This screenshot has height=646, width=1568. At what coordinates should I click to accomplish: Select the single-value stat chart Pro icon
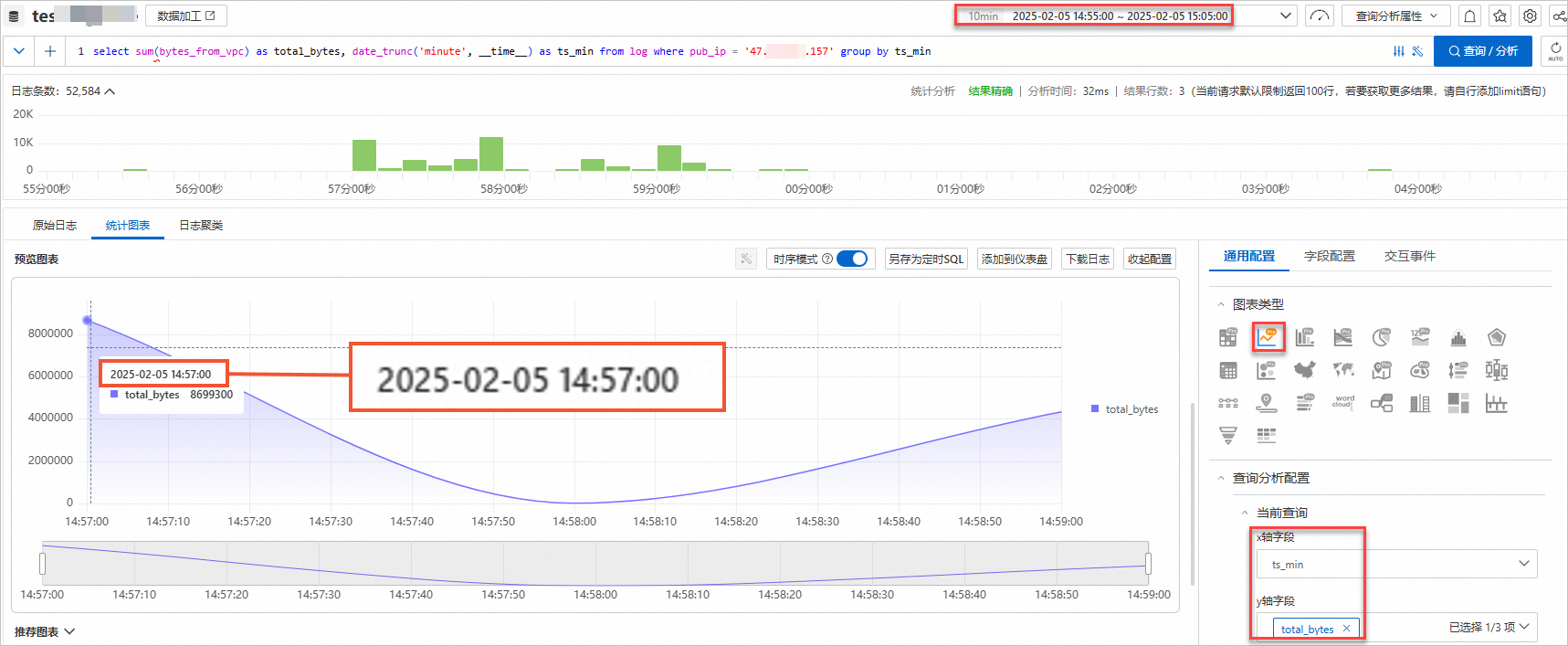pos(1420,337)
